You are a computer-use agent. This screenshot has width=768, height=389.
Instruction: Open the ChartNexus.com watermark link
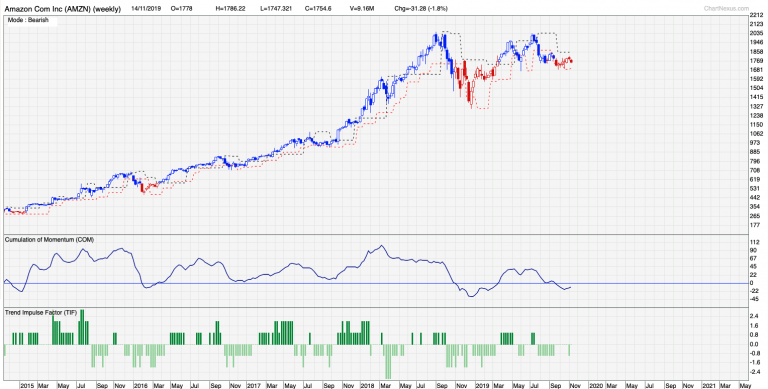click(x=726, y=8)
